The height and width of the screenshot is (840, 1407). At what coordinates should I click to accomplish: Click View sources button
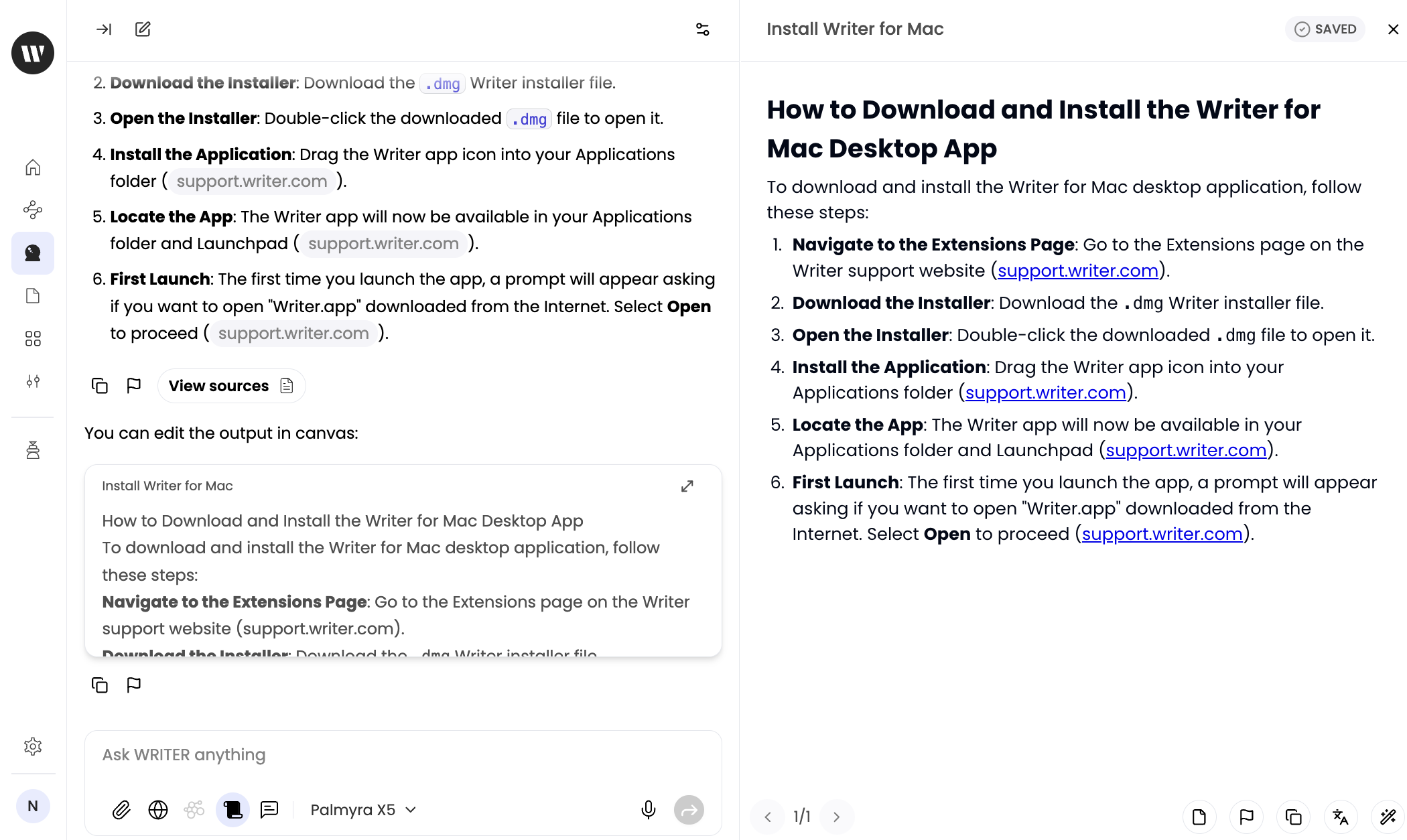(x=231, y=386)
